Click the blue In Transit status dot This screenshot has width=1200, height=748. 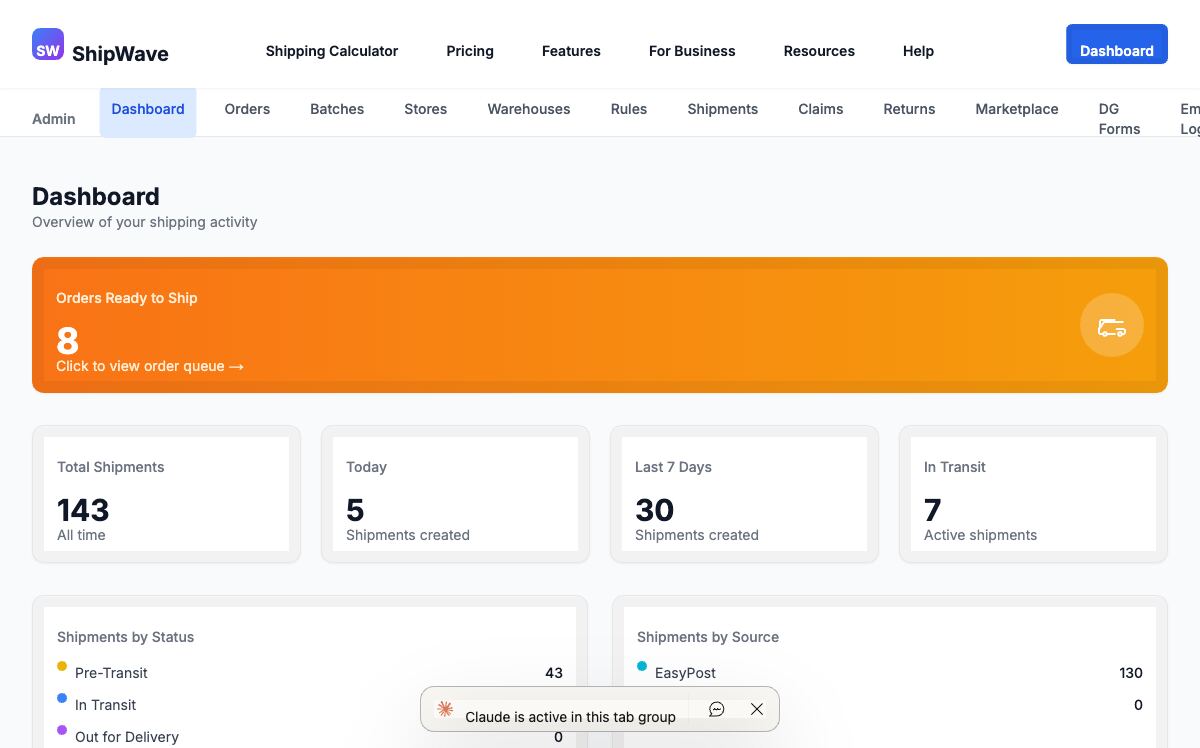pos(62,698)
